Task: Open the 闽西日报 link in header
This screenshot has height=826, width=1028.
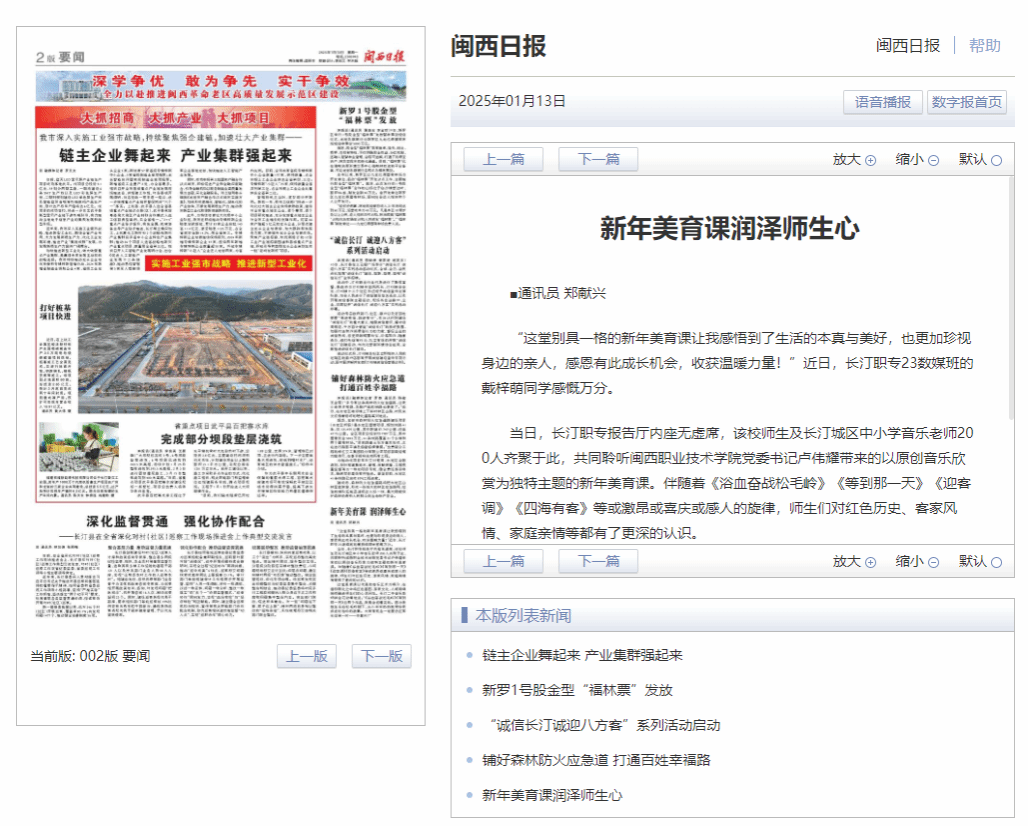Action: click(908, 45)
